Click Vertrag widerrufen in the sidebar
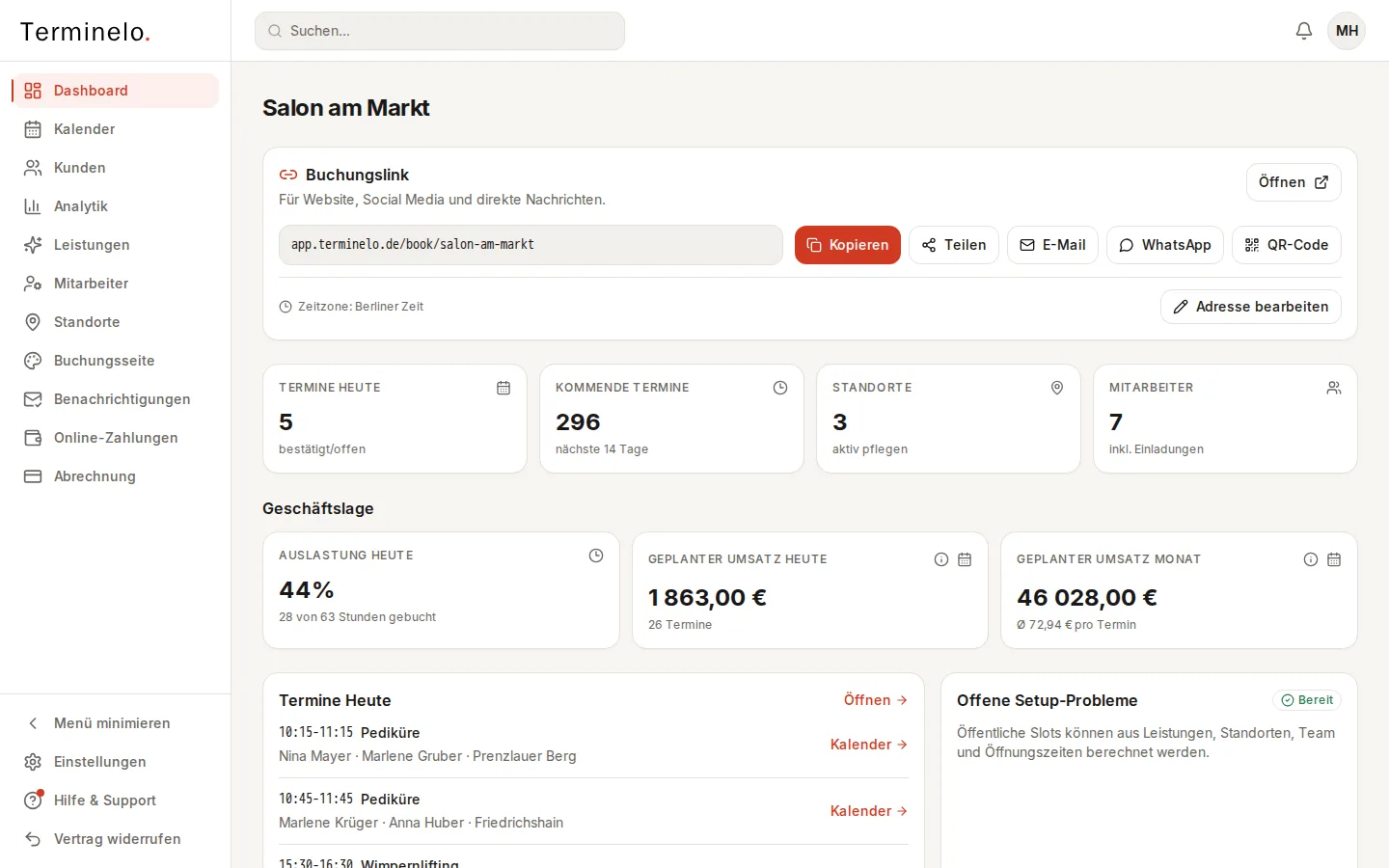 pyautogui.click(x=116, y=839)
